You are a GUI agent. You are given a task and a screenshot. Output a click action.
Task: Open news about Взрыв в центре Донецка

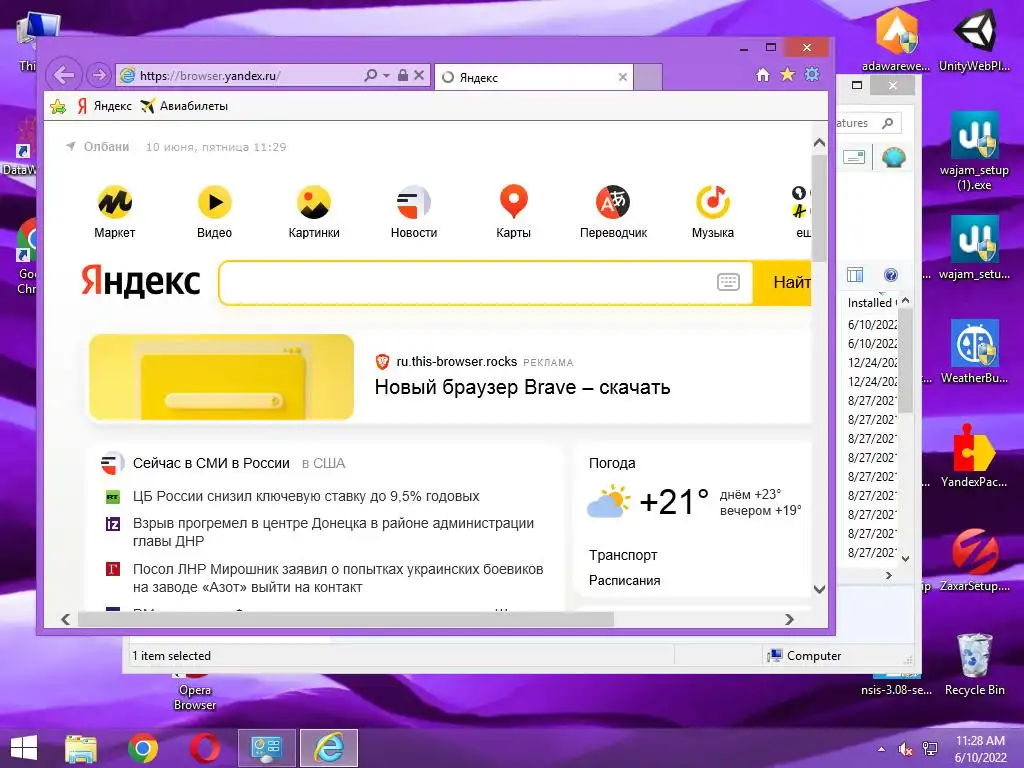tap(333, 532)
